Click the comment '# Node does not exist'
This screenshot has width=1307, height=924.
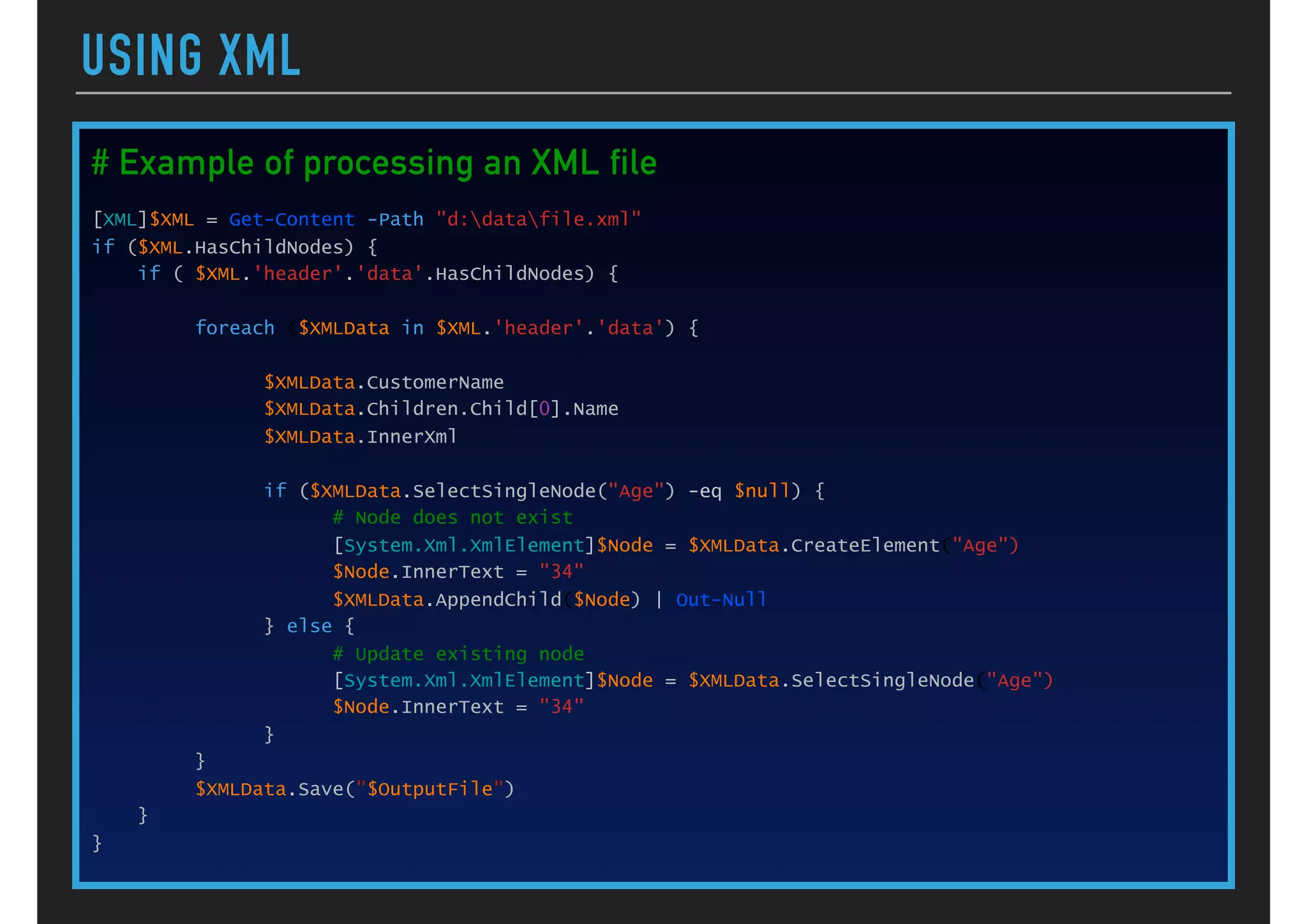point(452,518)
